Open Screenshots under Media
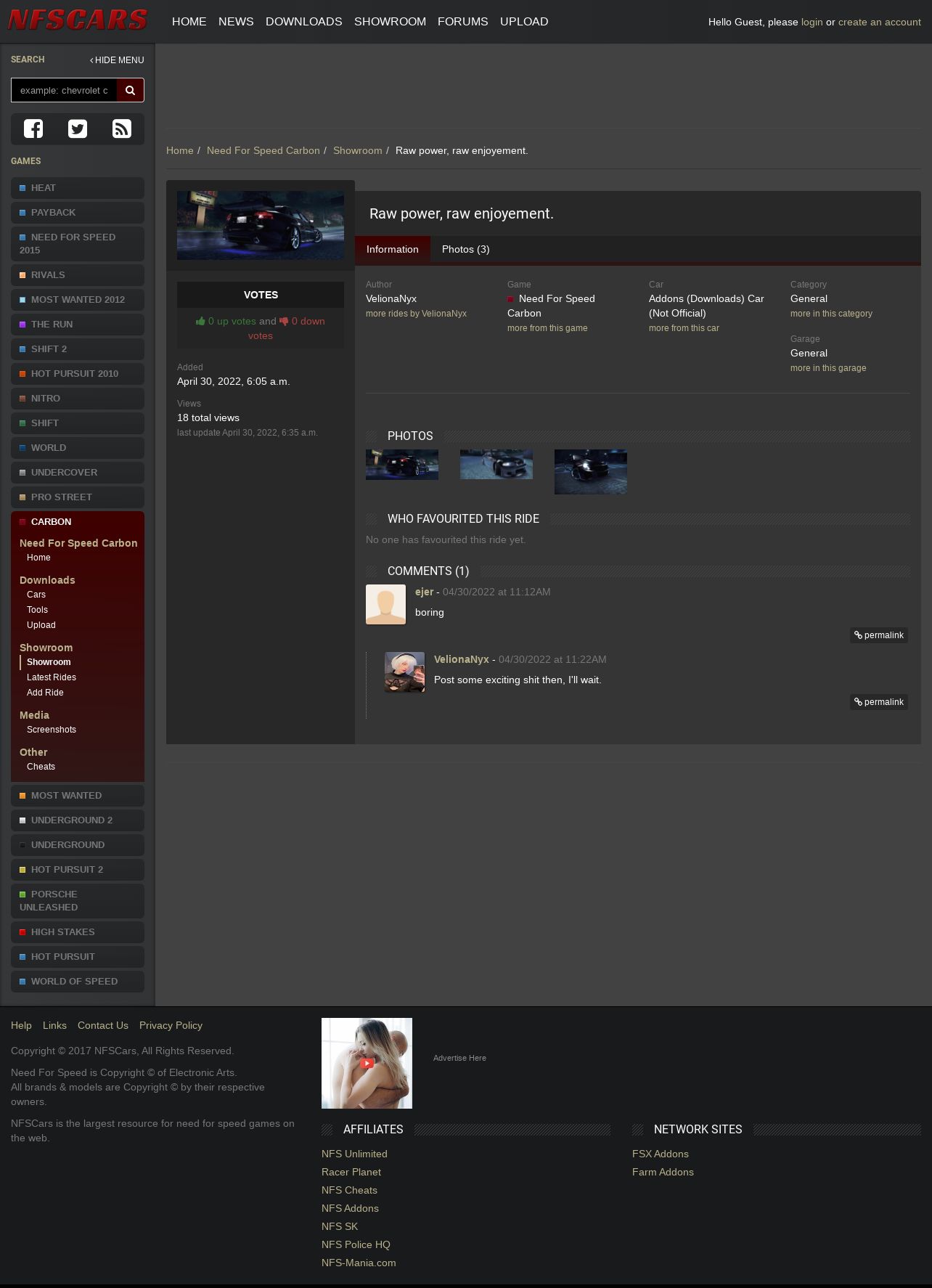 click(52, 730)
